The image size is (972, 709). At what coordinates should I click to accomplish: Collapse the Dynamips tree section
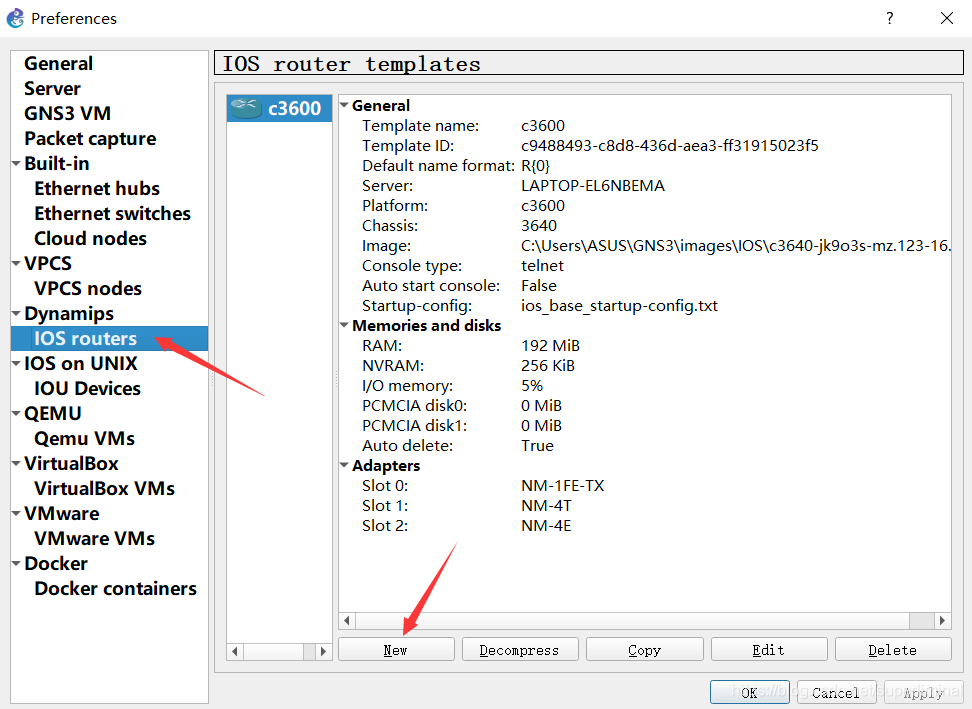pyautogui.click(x=16, y=314)
